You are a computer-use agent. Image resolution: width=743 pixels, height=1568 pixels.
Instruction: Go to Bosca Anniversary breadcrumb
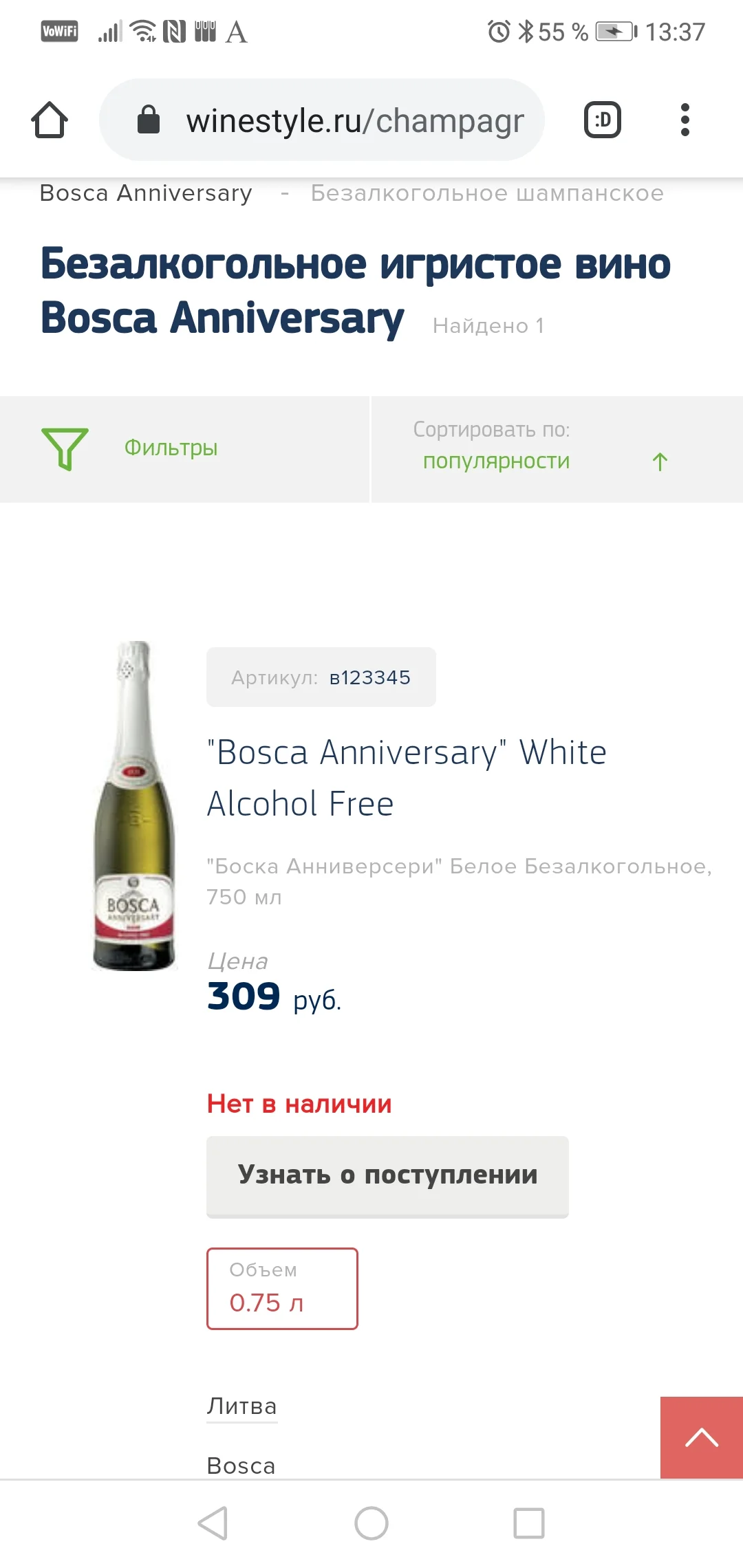[147, 193]
